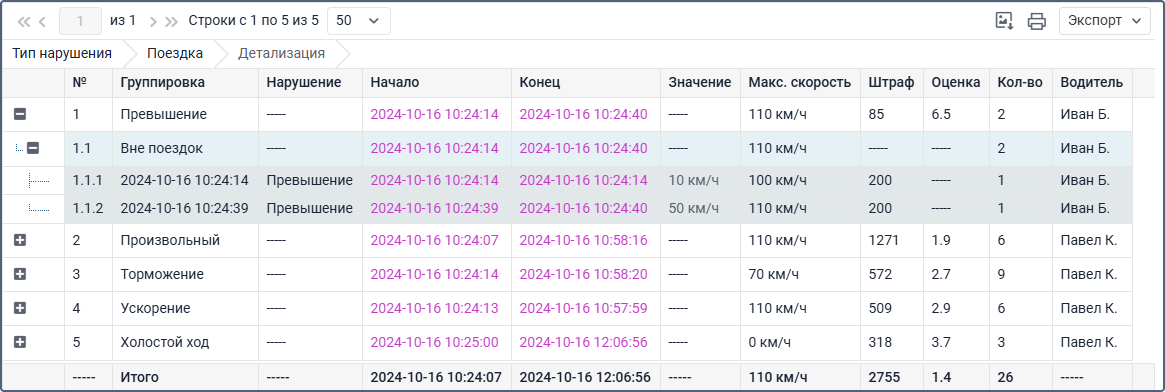Open end time 10:58:16 link in Произвольный row
The height and width of the screenshot is (392, 1165).
tap(583, 241)
